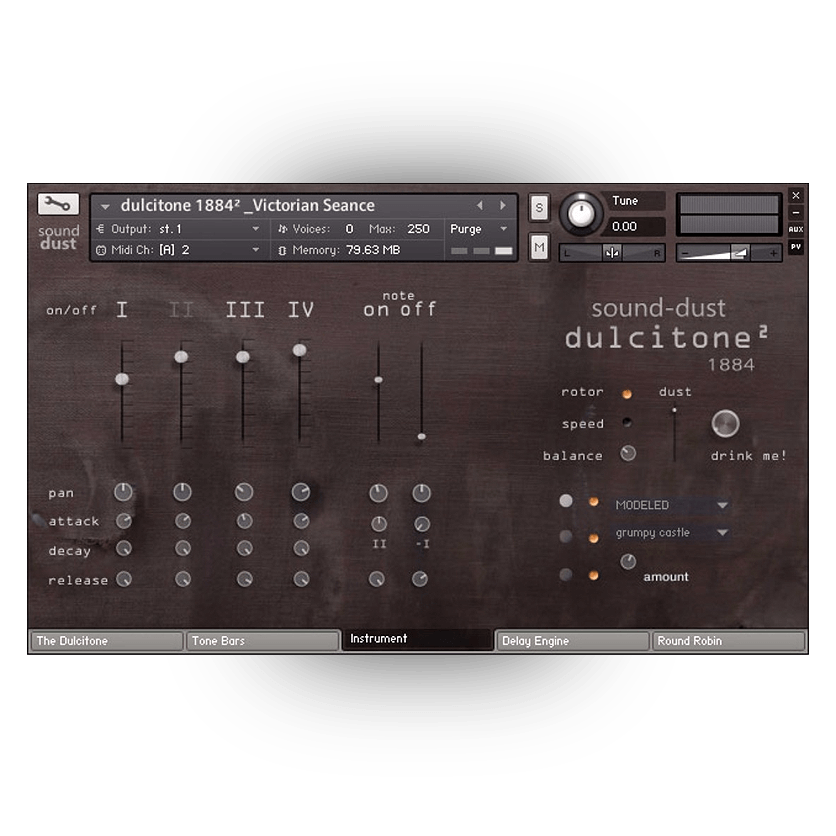The width and height of the screenshot is (836, 836).
Task: Click the layer III attack knob
Action: pos(245,521)
